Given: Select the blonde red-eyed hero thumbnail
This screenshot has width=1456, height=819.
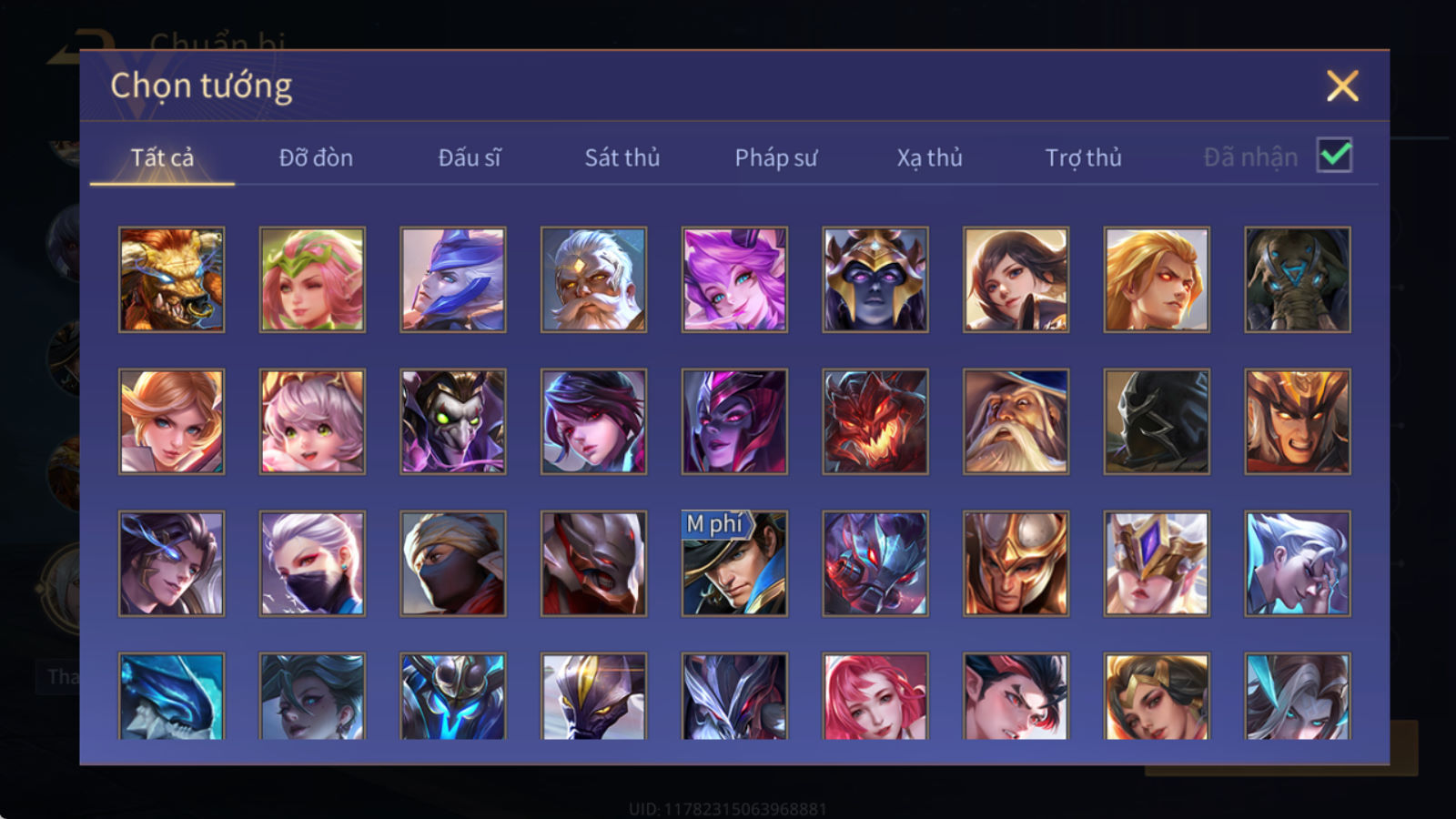Looking at the screenshot, I should (1157, 279).
